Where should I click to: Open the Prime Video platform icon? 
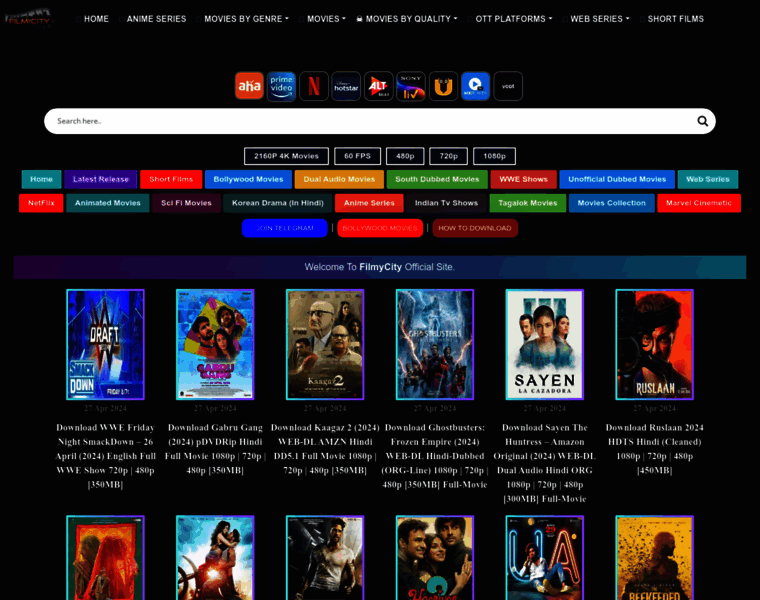coord(281,86)
